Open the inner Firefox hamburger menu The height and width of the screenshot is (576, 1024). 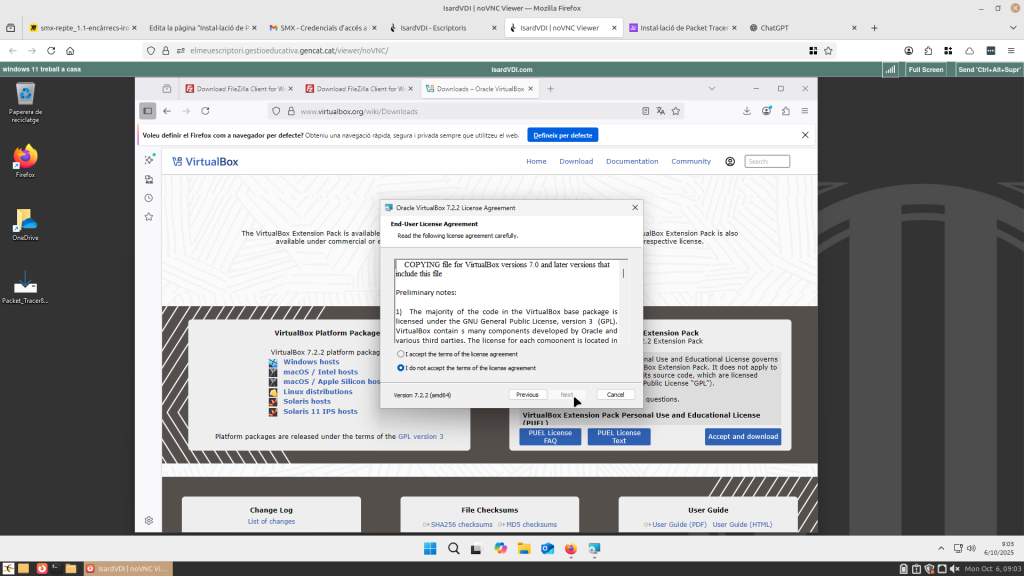click(x=805, y=111)
